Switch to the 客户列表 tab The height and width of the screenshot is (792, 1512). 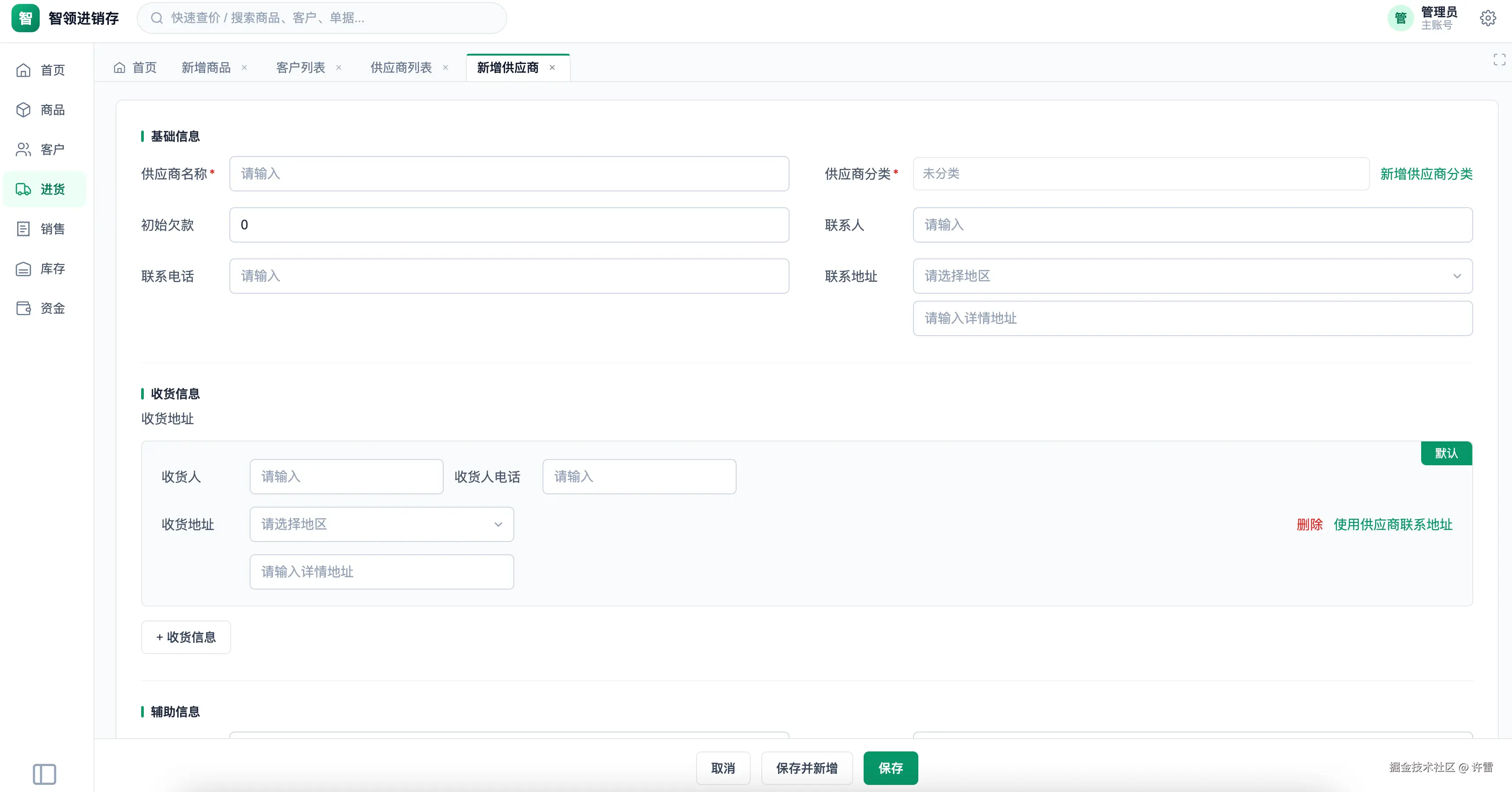tap(300, 67)
